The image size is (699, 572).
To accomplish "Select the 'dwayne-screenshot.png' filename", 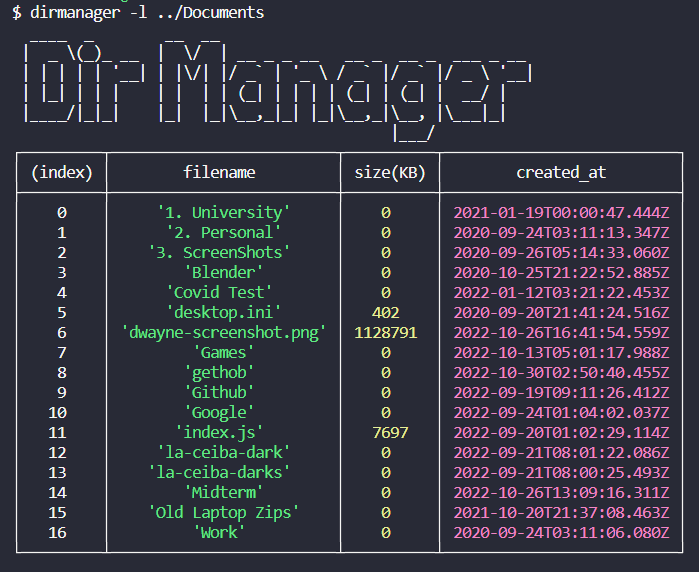I will coord(223,333).
